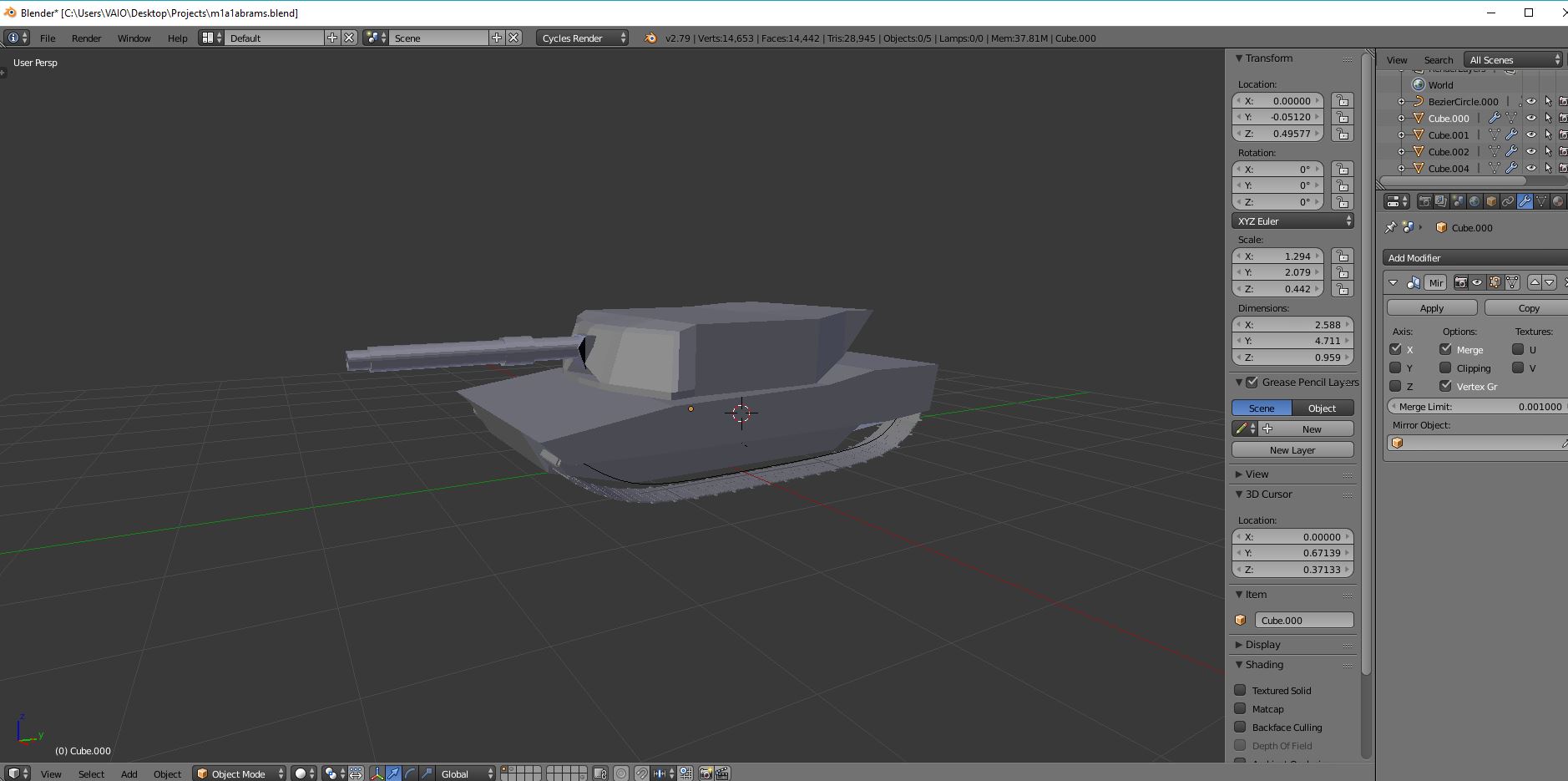Collapse the Transform panel

[x=1239, y=58]
